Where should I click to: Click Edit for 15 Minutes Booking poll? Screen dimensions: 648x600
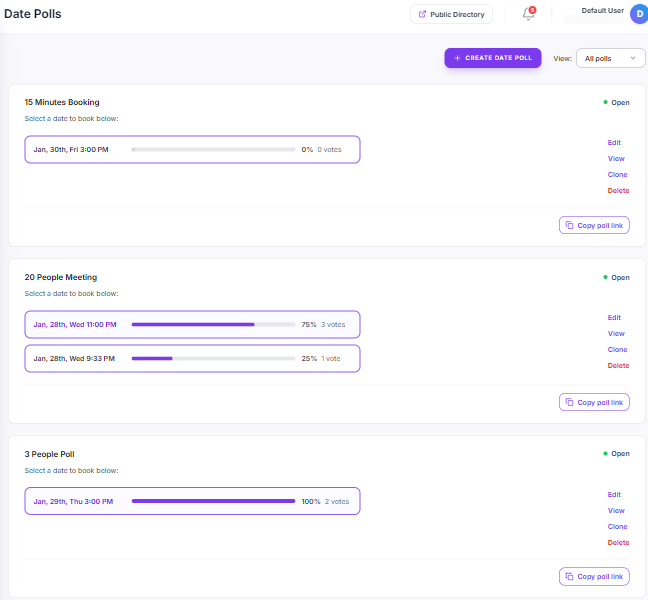pyautogui.click(x=614, y=142)
